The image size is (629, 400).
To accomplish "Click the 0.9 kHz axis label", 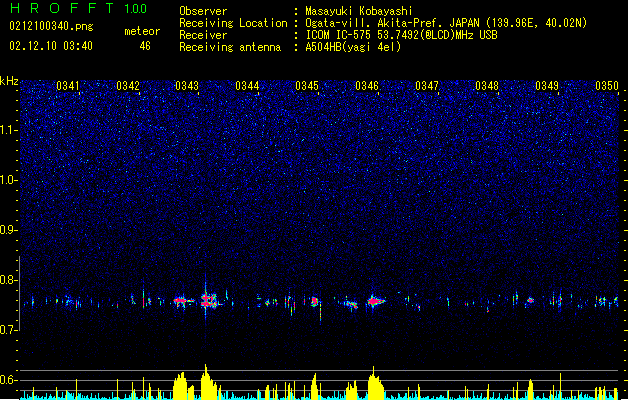I will [x=8, y=230].
